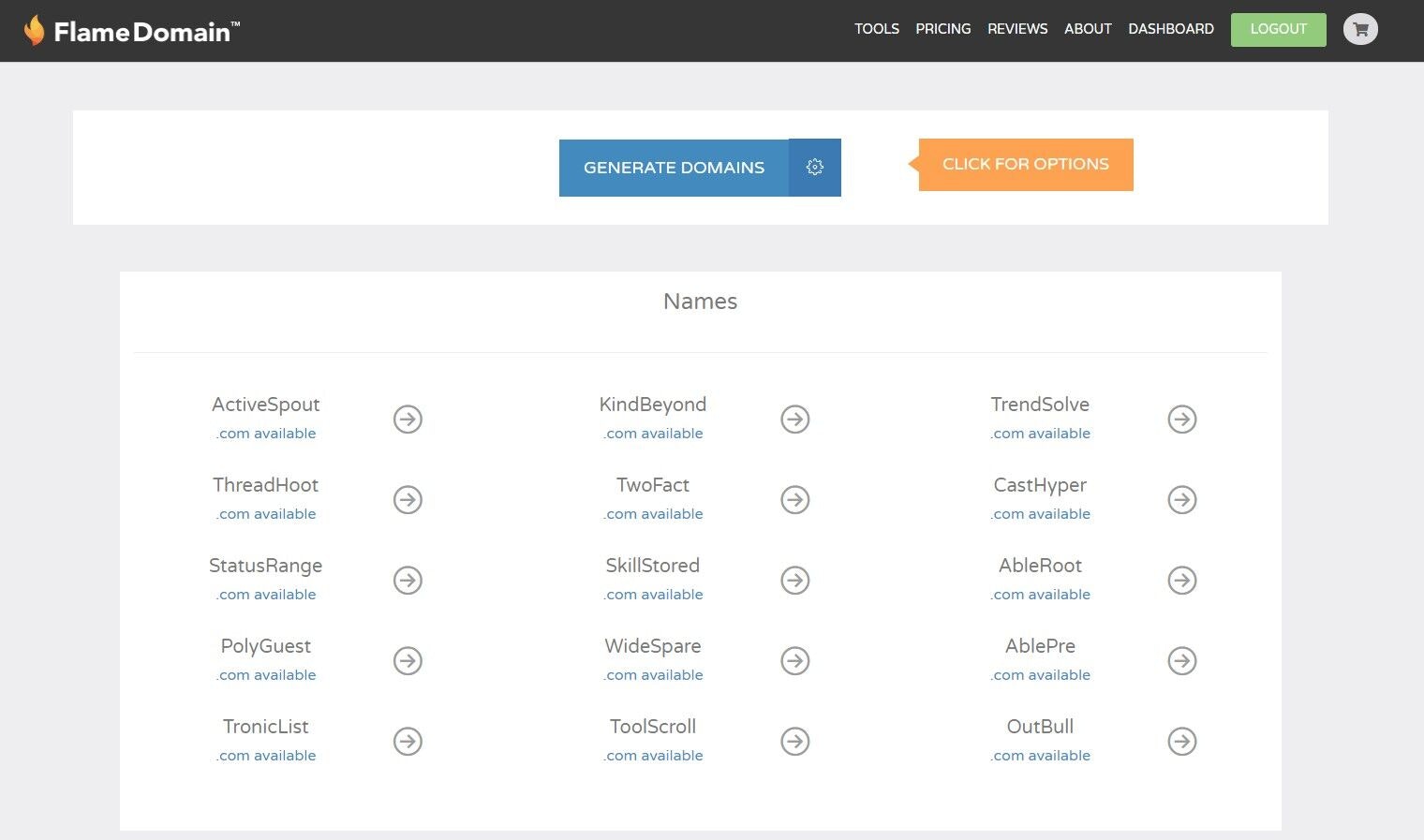Viewport: 1424px width, 840px height.
Task: Select the TwoFact domain name
Action: tap(653, 485)
